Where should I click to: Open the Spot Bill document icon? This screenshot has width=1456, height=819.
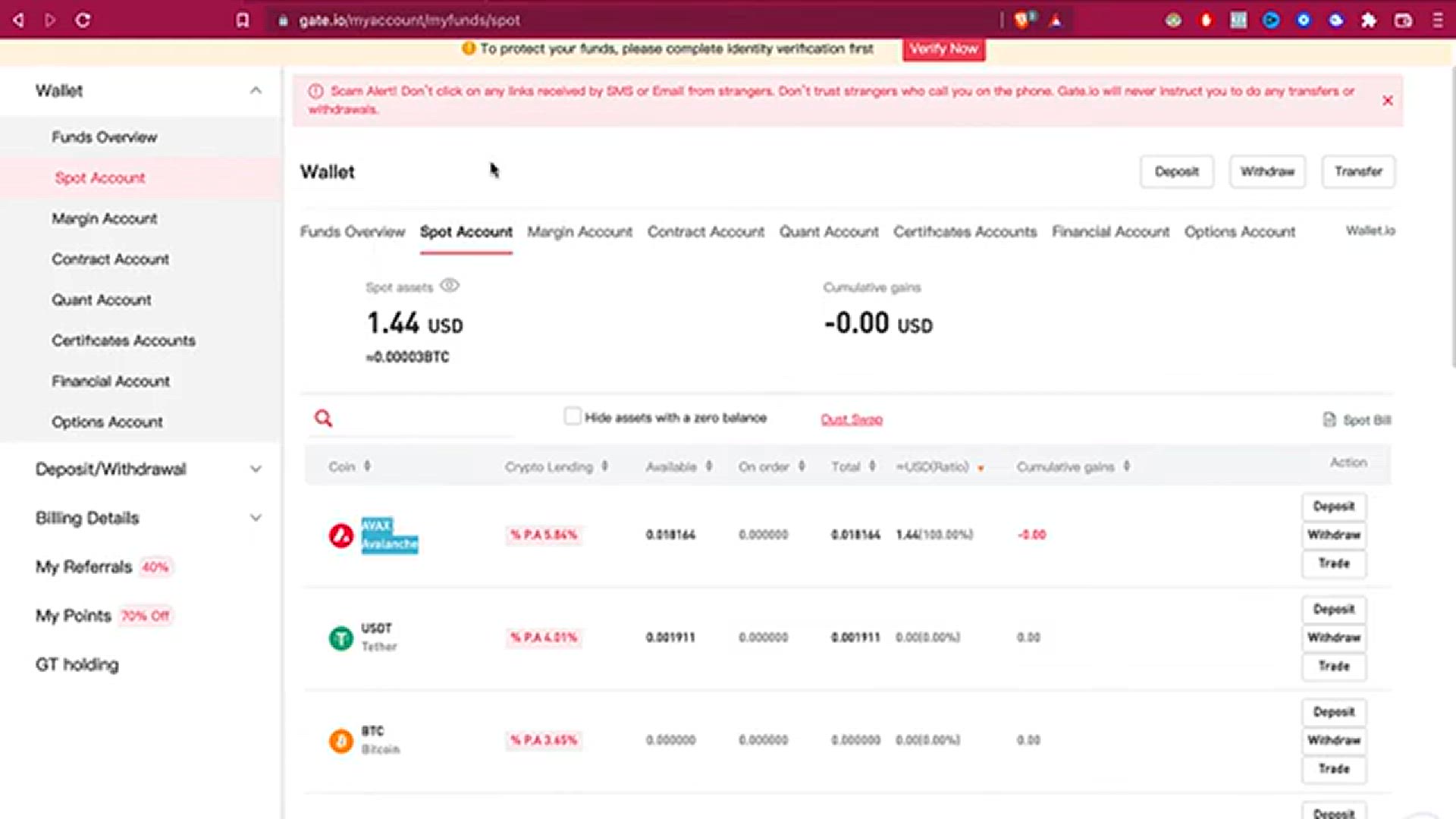pos(1329,419)
